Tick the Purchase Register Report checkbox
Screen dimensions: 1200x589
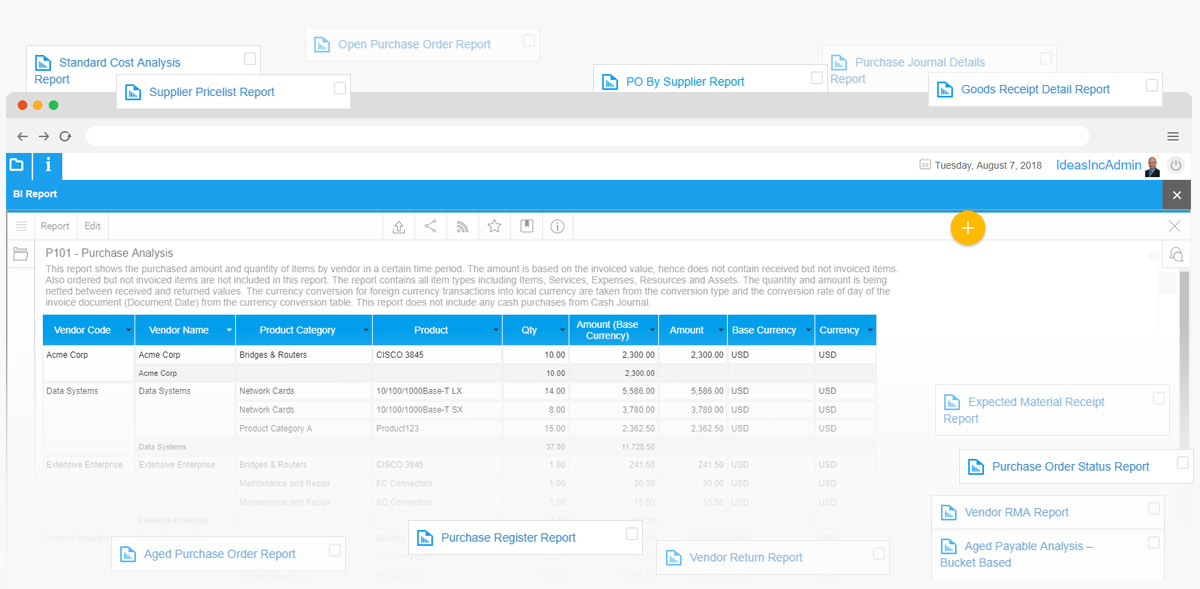(x=632, y=534)
